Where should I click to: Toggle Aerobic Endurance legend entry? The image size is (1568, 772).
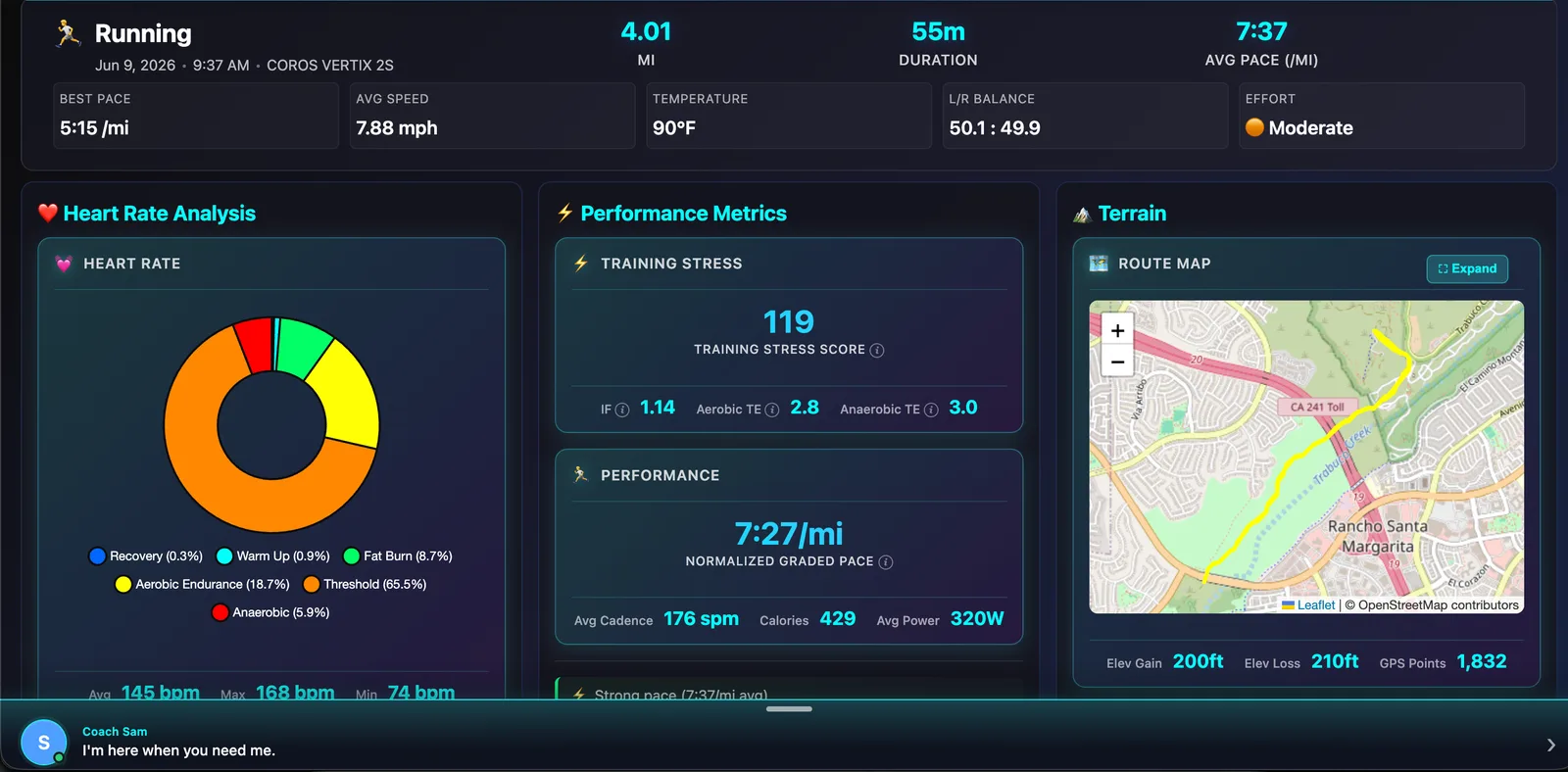203,585
